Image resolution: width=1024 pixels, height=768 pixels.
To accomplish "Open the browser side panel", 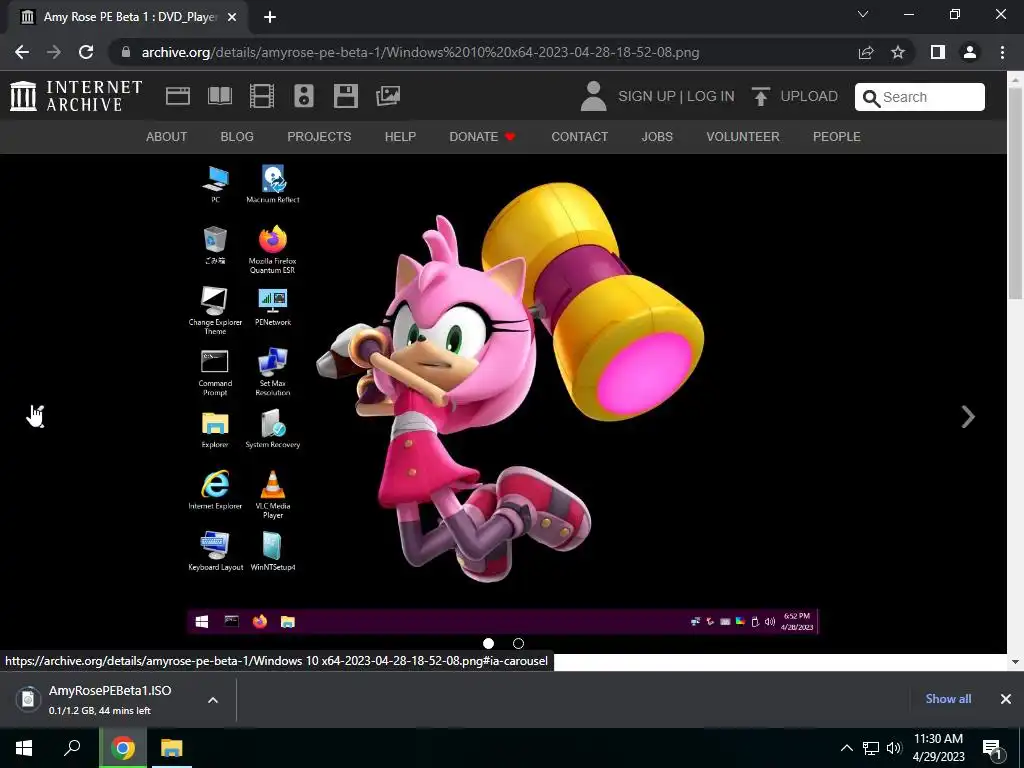I will pos(938,52).
